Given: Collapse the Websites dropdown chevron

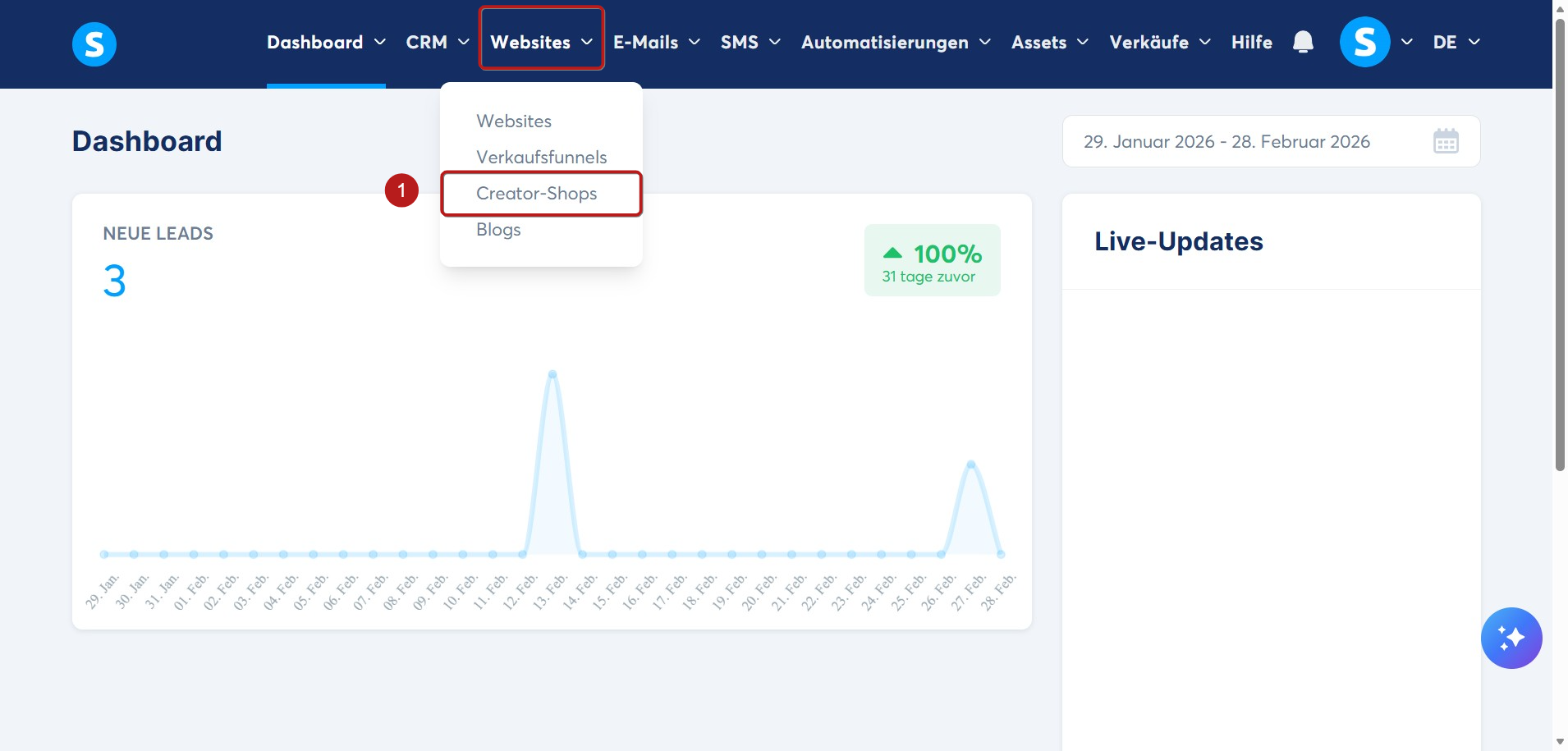Looking at the screenshot, I should [x=587, y=42].
